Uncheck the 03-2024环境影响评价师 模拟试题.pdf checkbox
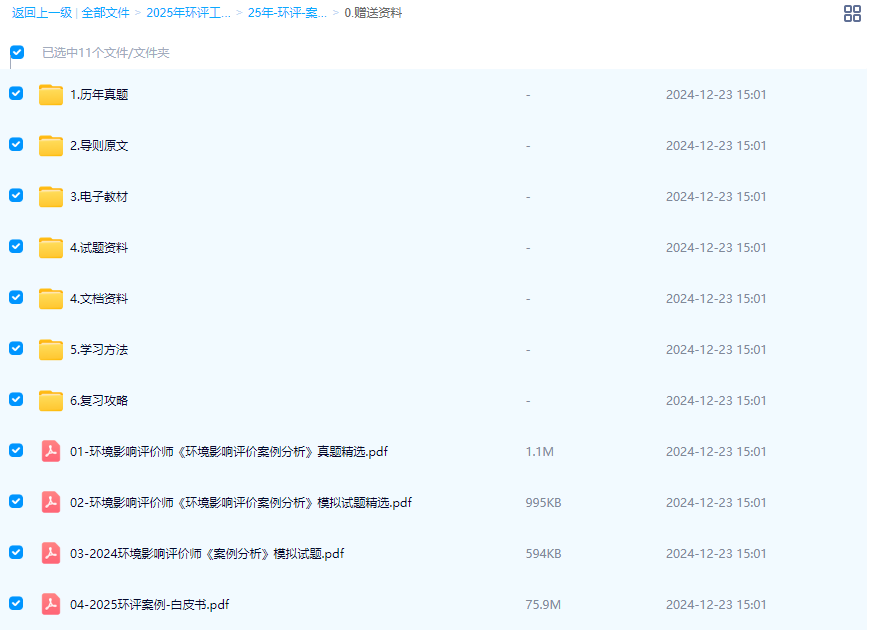The image size is (883, 639). pos(16,552)
